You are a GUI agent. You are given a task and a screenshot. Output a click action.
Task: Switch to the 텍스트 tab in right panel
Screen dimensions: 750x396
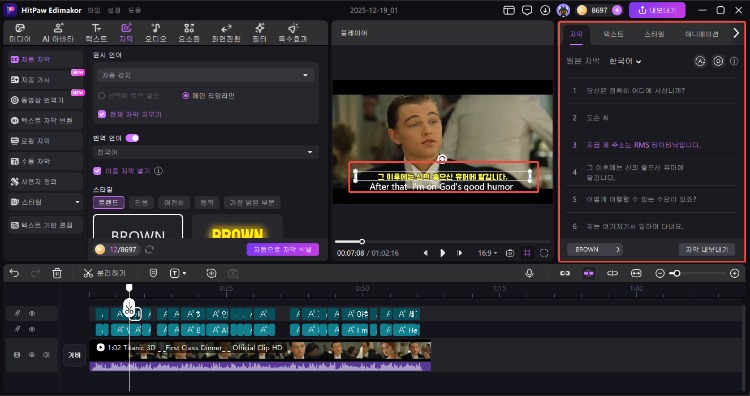(613, 34)
